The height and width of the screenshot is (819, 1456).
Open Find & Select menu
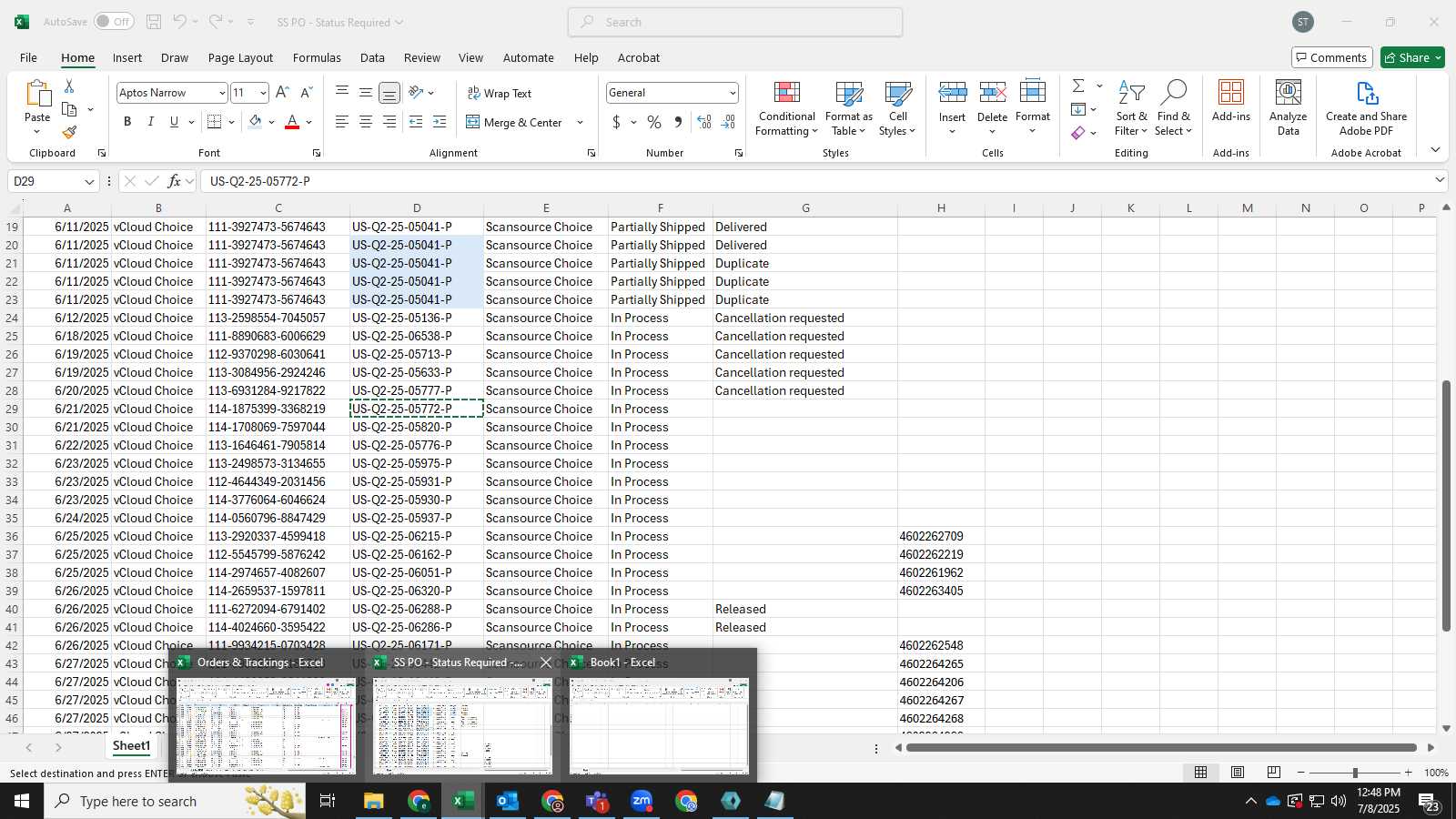[1174, 108]
